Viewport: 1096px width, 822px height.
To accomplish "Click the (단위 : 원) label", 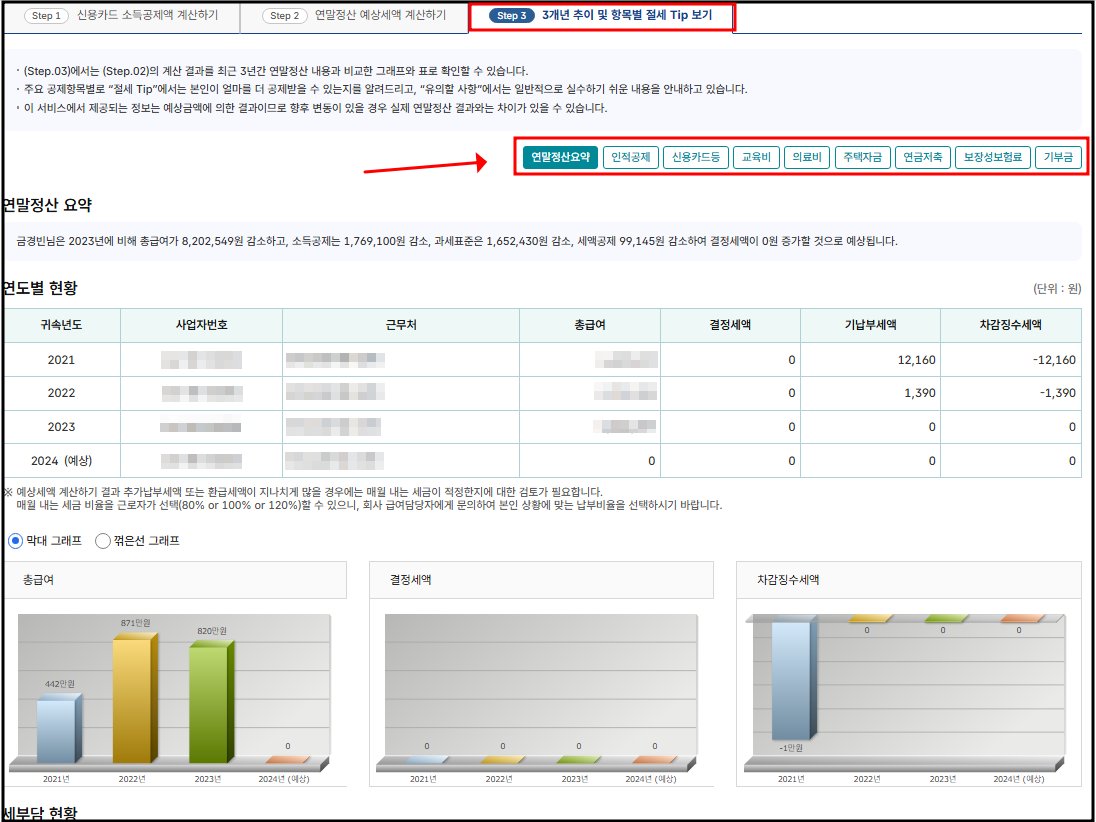I will pos(1057,289).
